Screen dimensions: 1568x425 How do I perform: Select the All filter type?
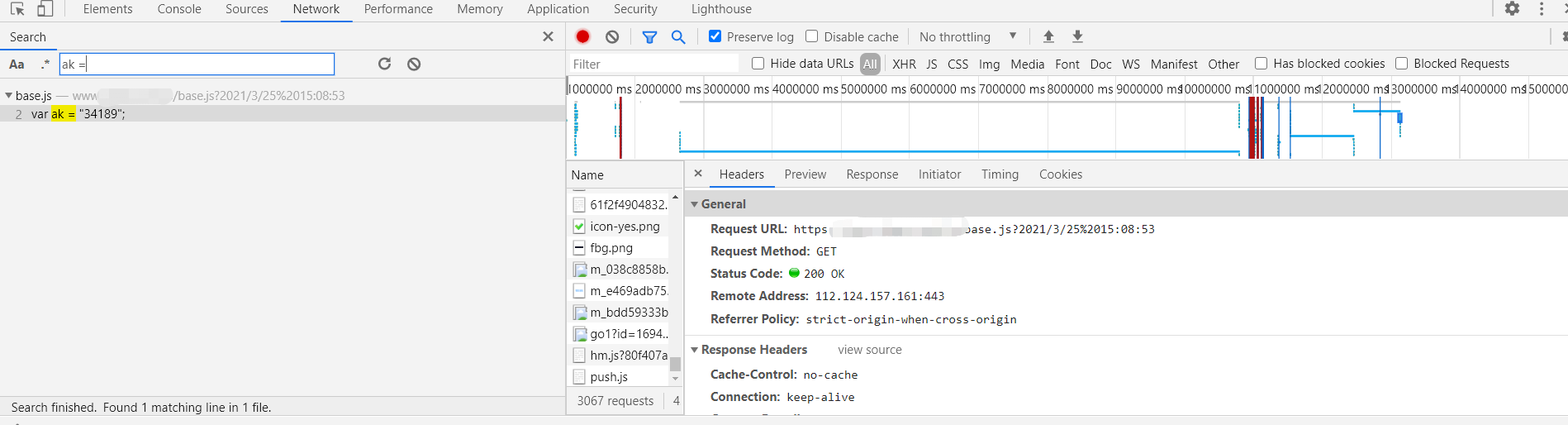tap(870, 64)
